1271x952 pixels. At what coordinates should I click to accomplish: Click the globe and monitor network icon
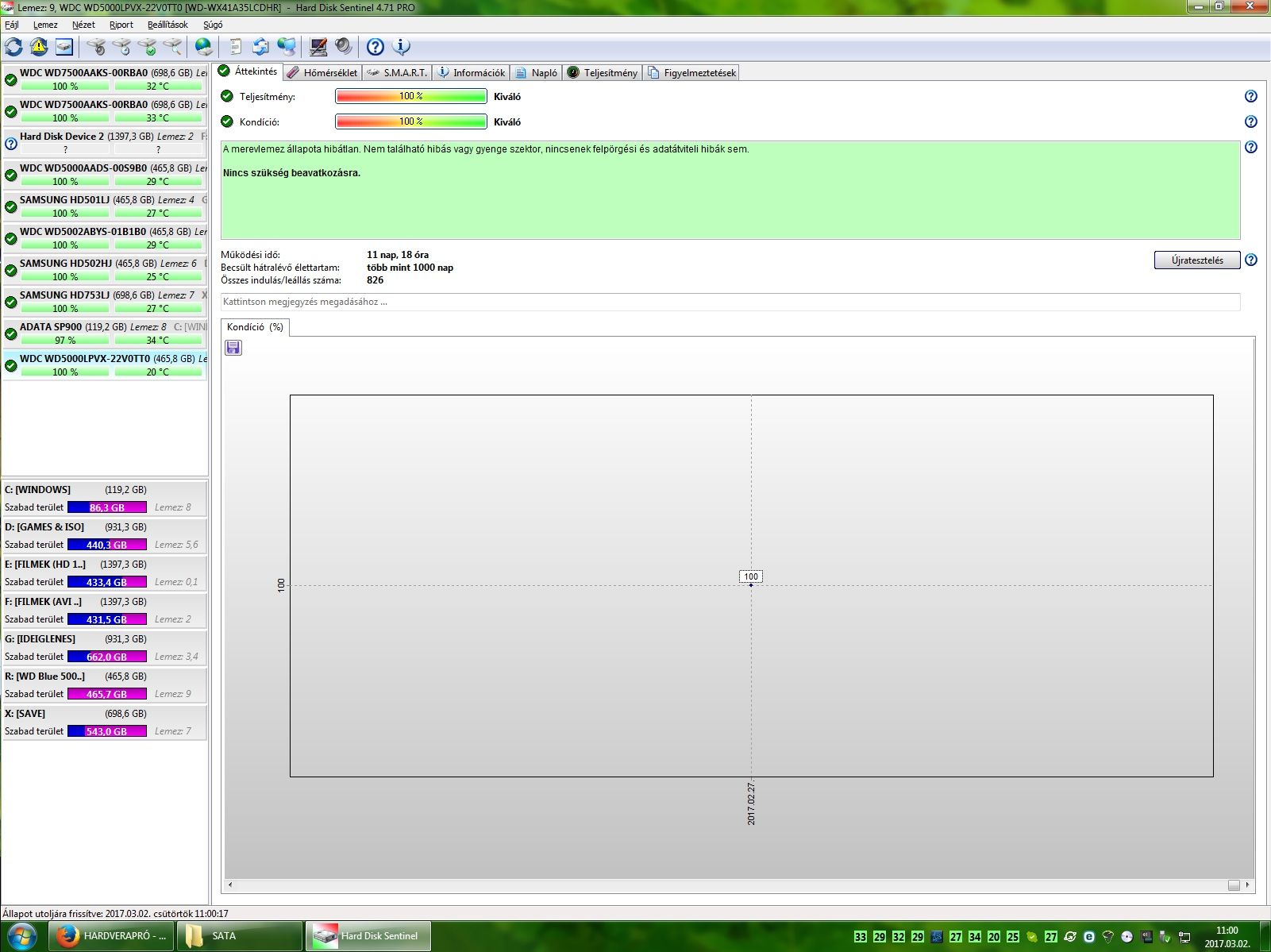coord(287,47)
